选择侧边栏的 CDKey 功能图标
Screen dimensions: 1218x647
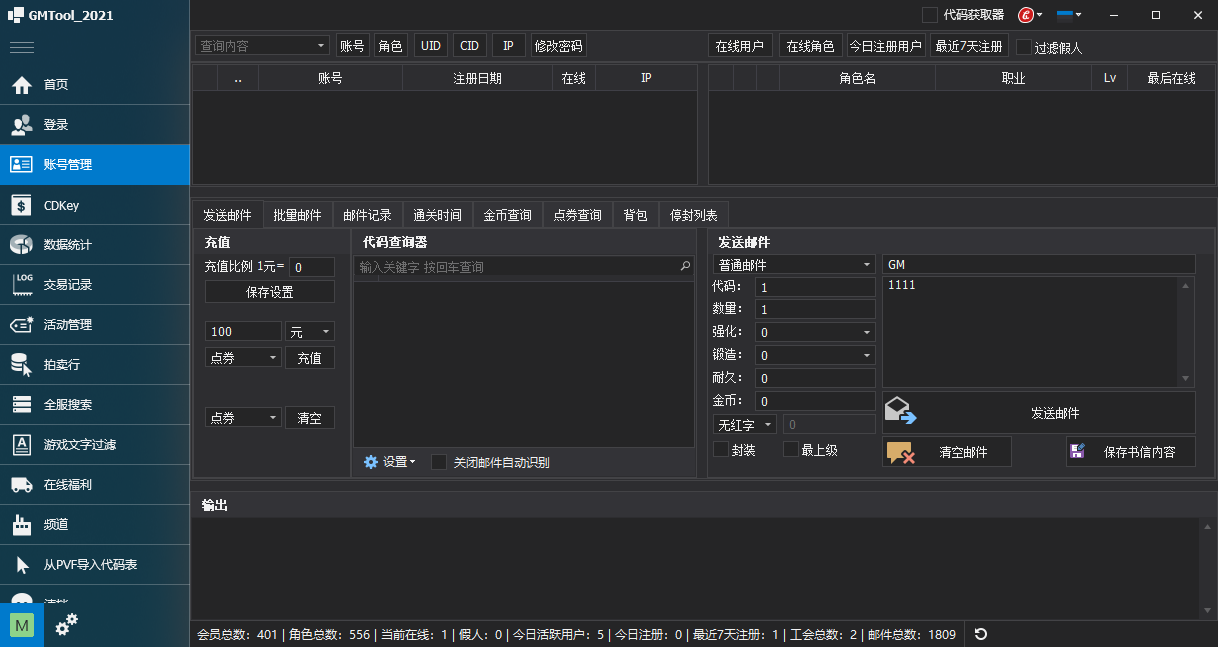(22, 205)
